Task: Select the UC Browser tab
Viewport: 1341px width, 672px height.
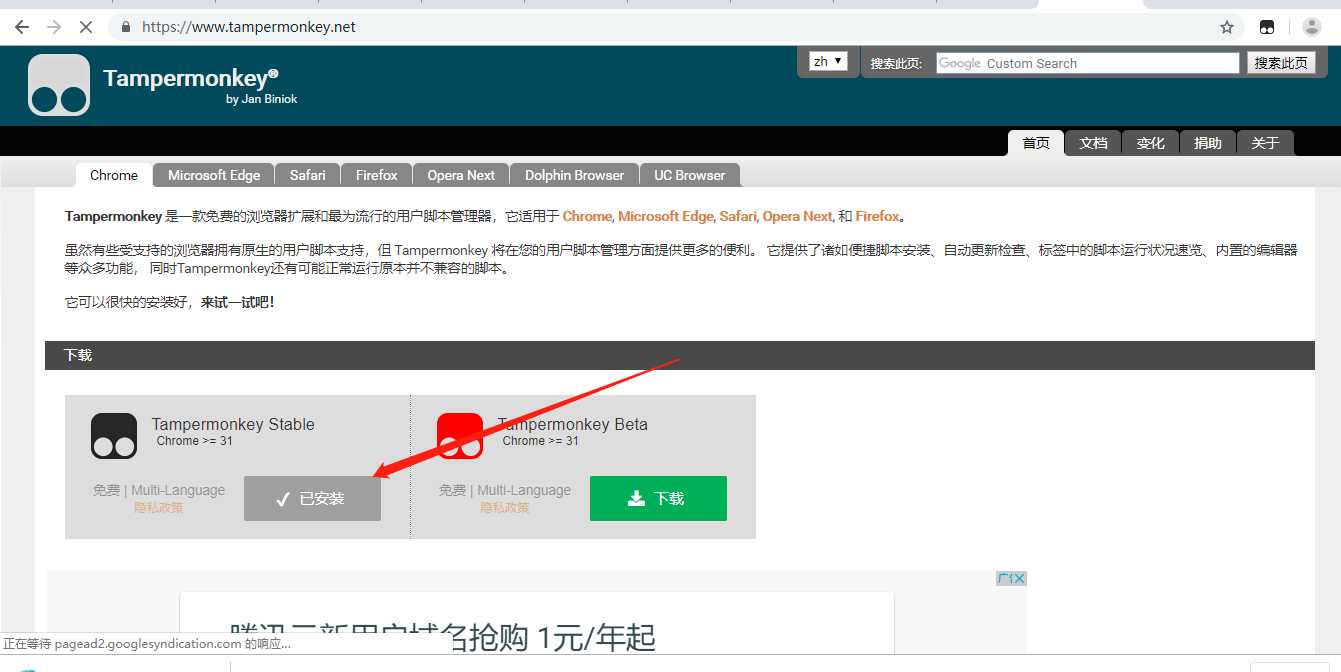Action: (x=690, y=175)
